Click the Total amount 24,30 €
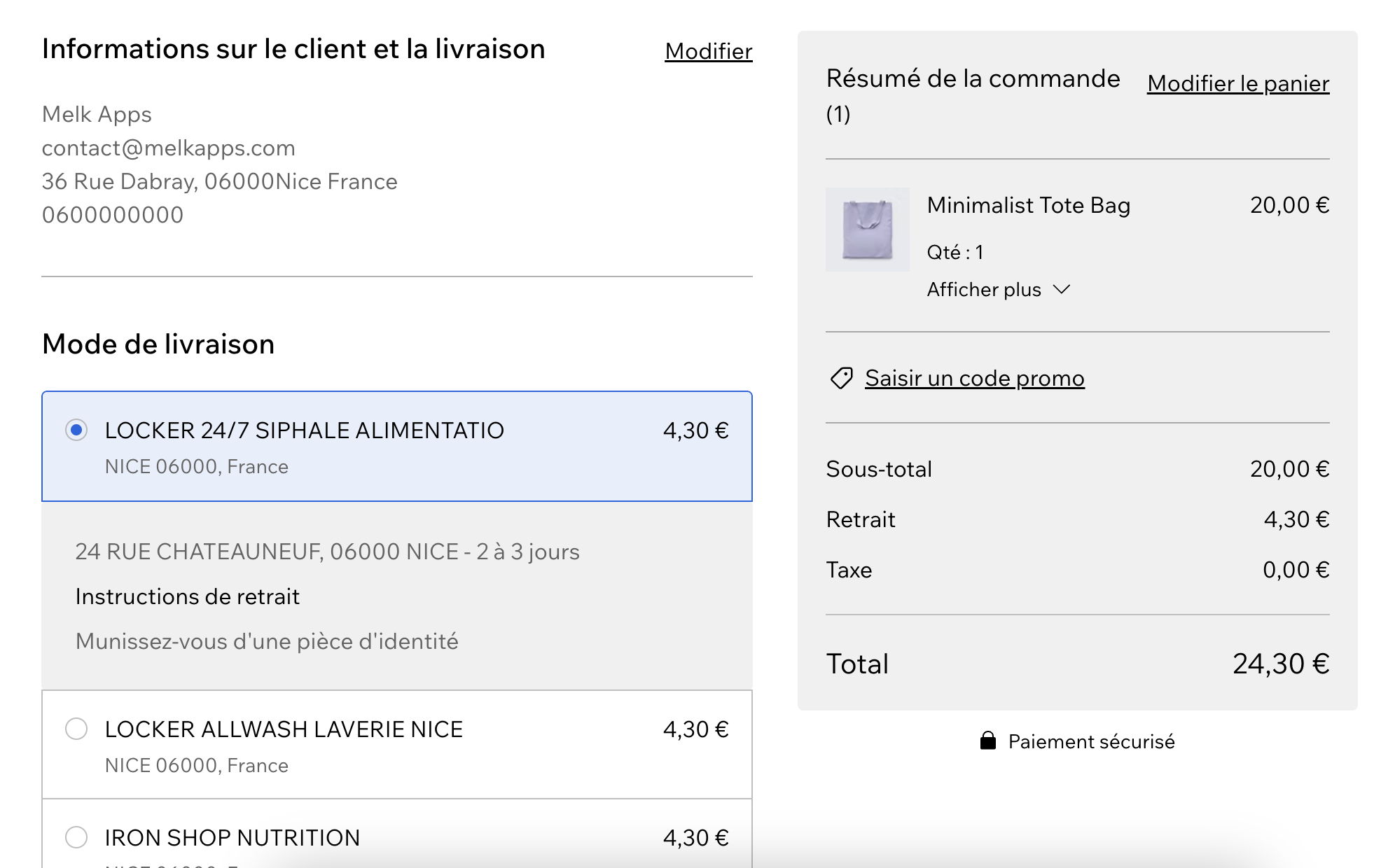Image resolution: width=1388 pixels, height=868 pixels. 1280,664
